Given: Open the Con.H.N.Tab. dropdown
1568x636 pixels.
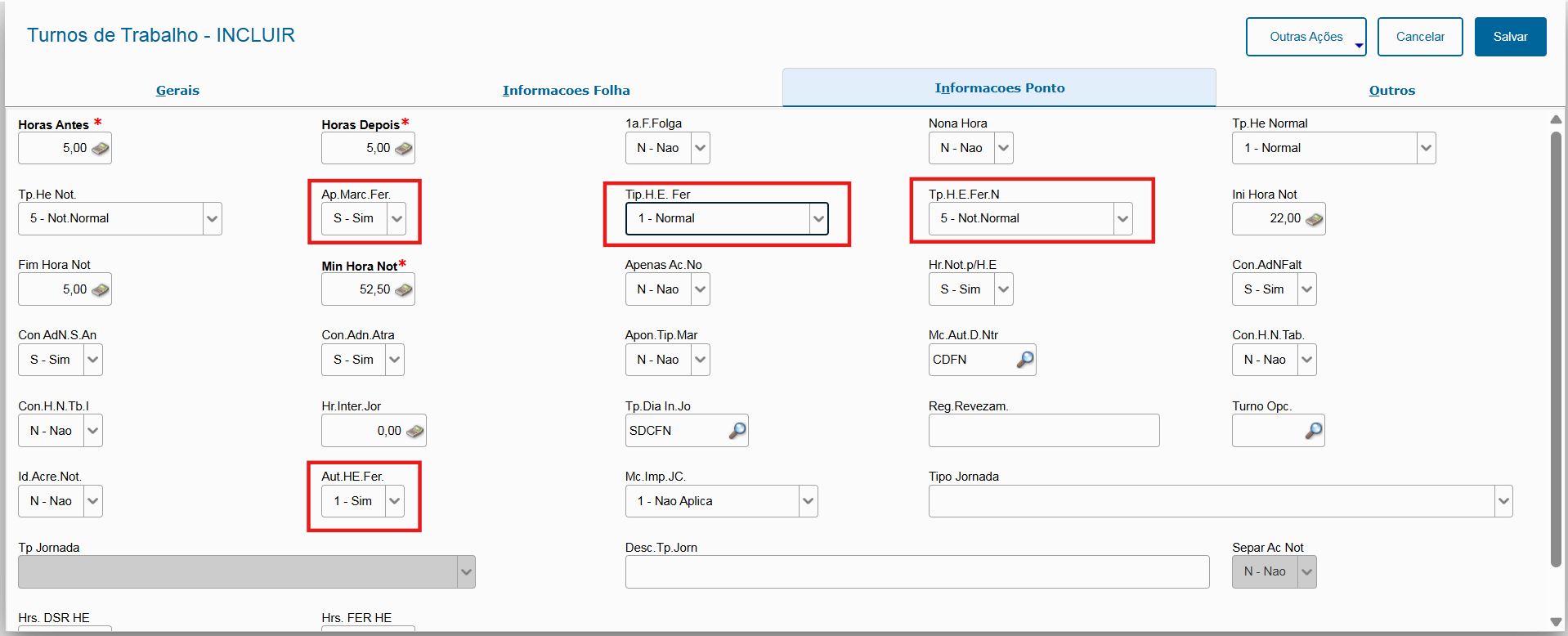Looking at the screenshot, I should click(x=1306, y=360).
